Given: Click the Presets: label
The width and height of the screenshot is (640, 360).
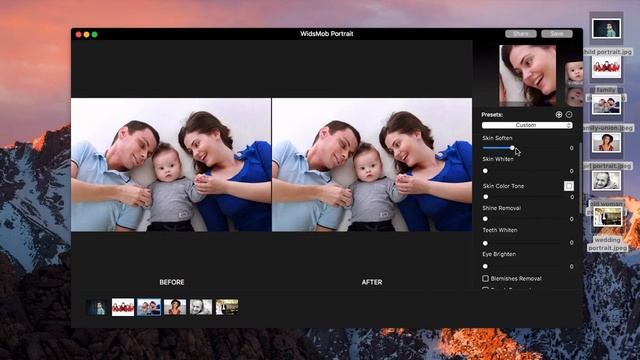Looking at the screenshot, I should pos(492,115).
